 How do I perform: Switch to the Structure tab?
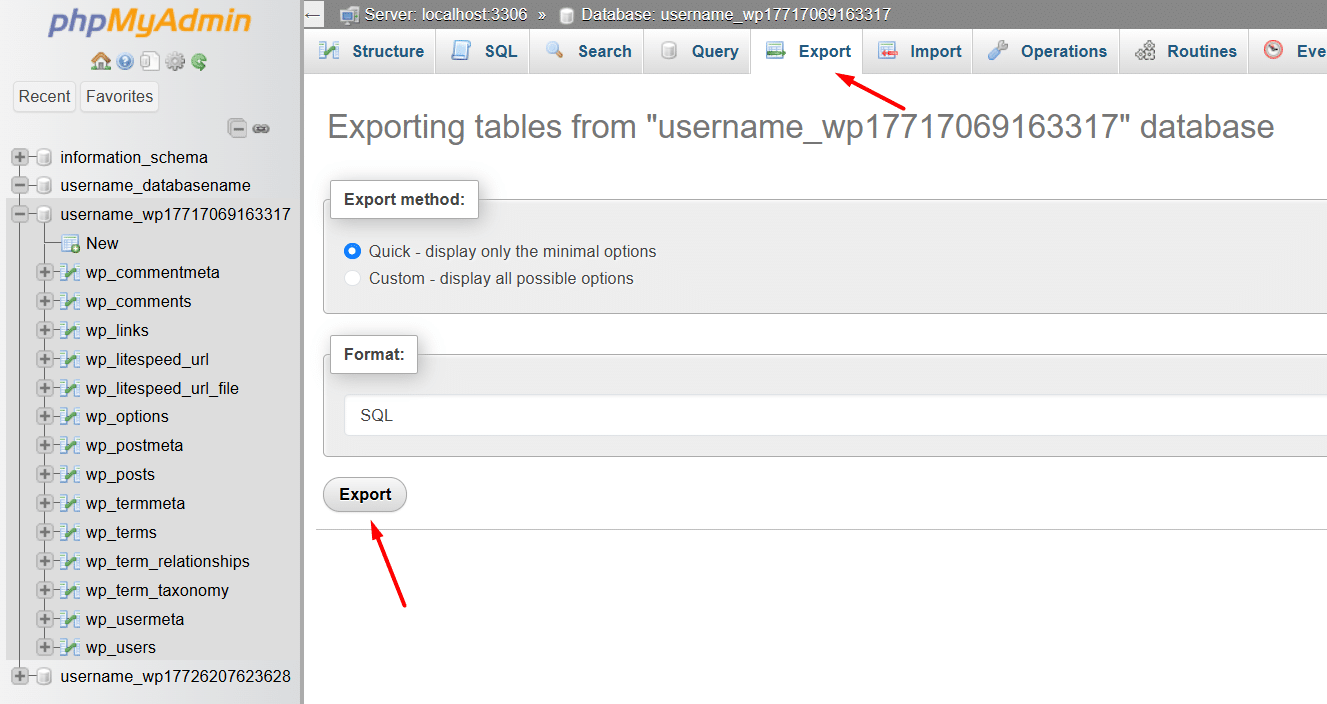click(x=369, y=51)
